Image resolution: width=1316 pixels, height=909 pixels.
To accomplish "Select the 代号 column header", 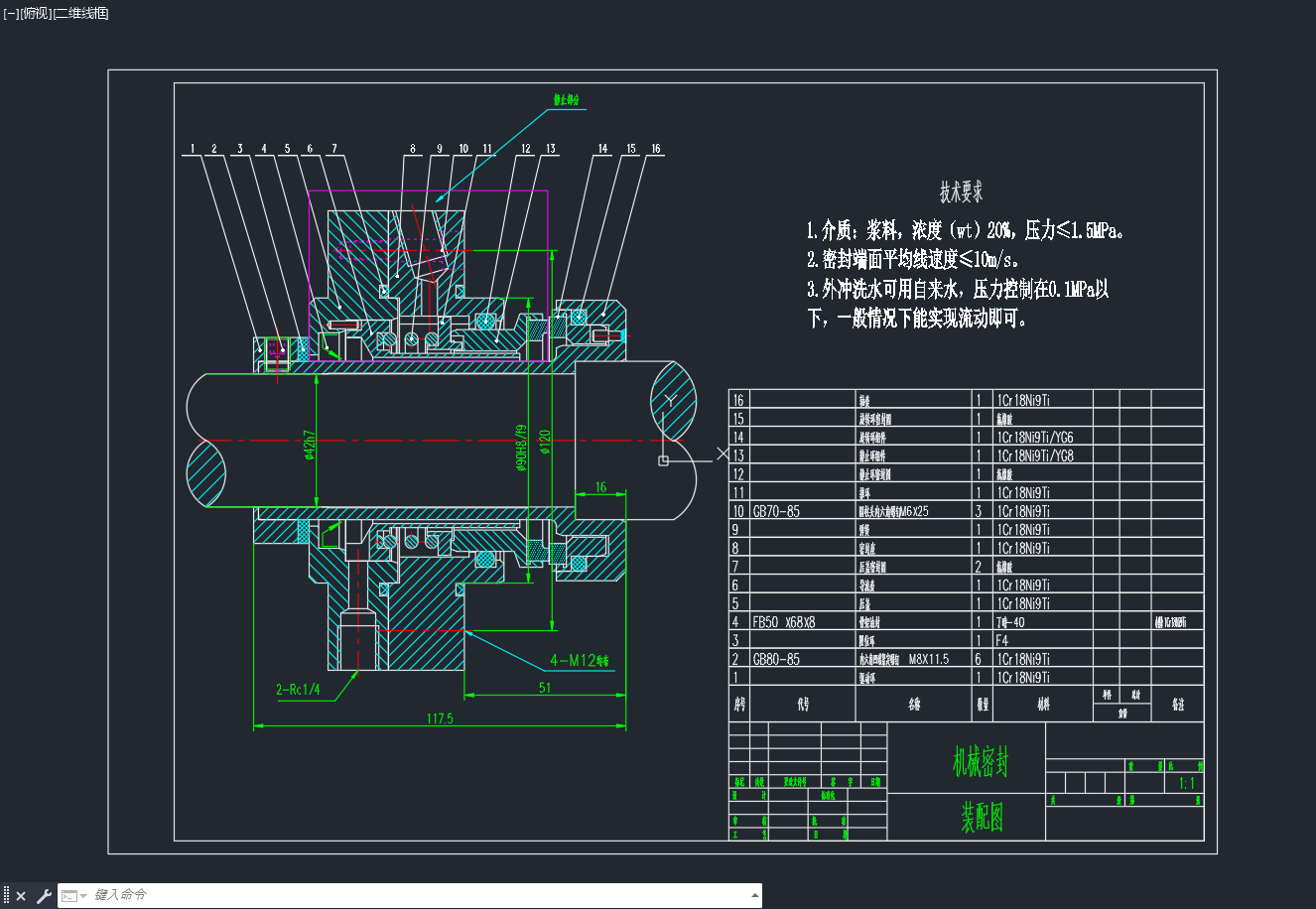I will point(803,705).
